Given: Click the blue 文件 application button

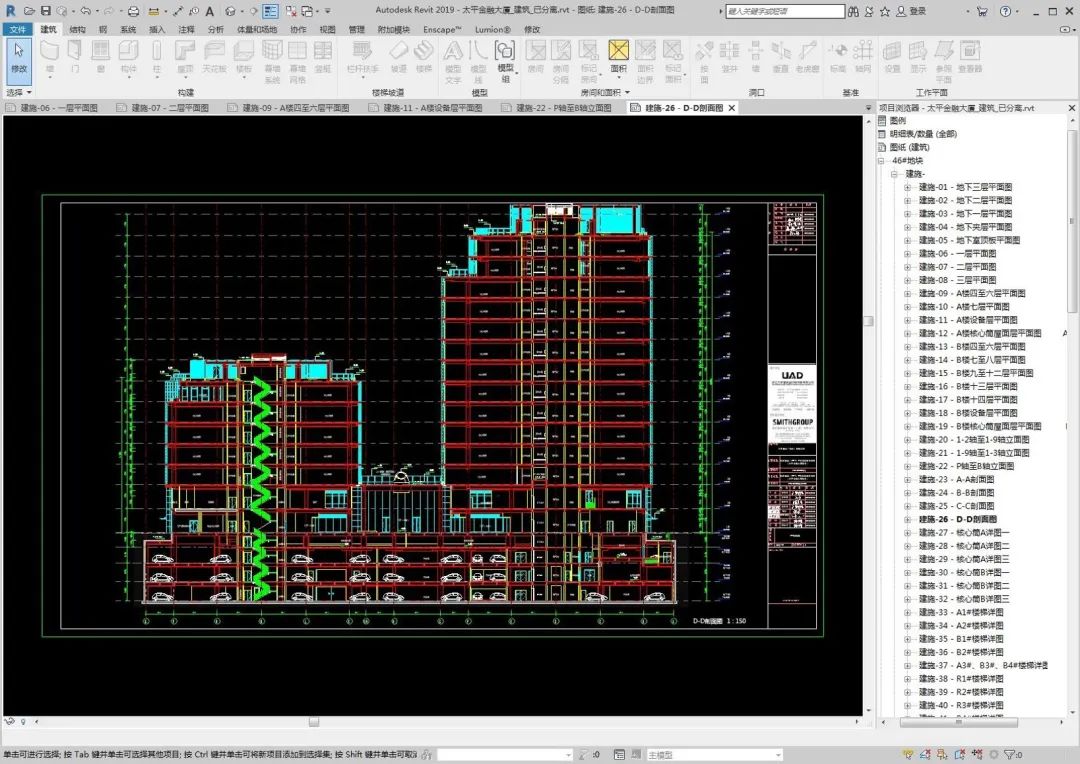Looking at the screenshot, I should tap(16, 29).
